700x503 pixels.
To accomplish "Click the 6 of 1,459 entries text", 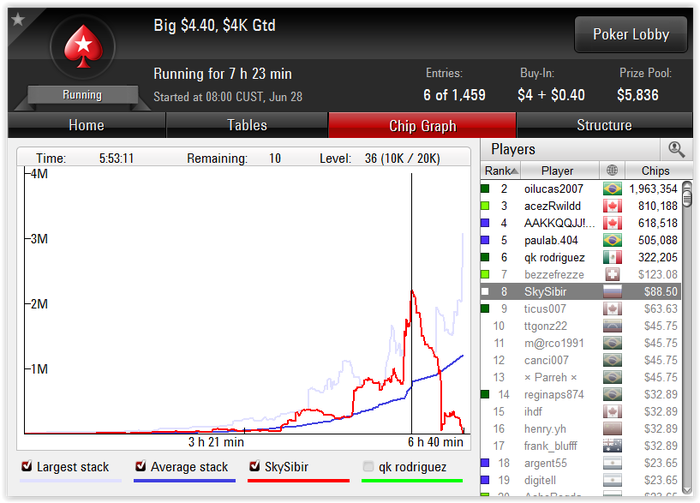I will [454, 95].
